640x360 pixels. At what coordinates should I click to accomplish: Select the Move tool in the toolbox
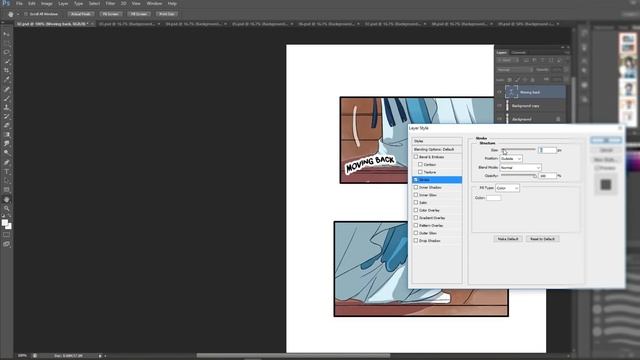[7, 34]
